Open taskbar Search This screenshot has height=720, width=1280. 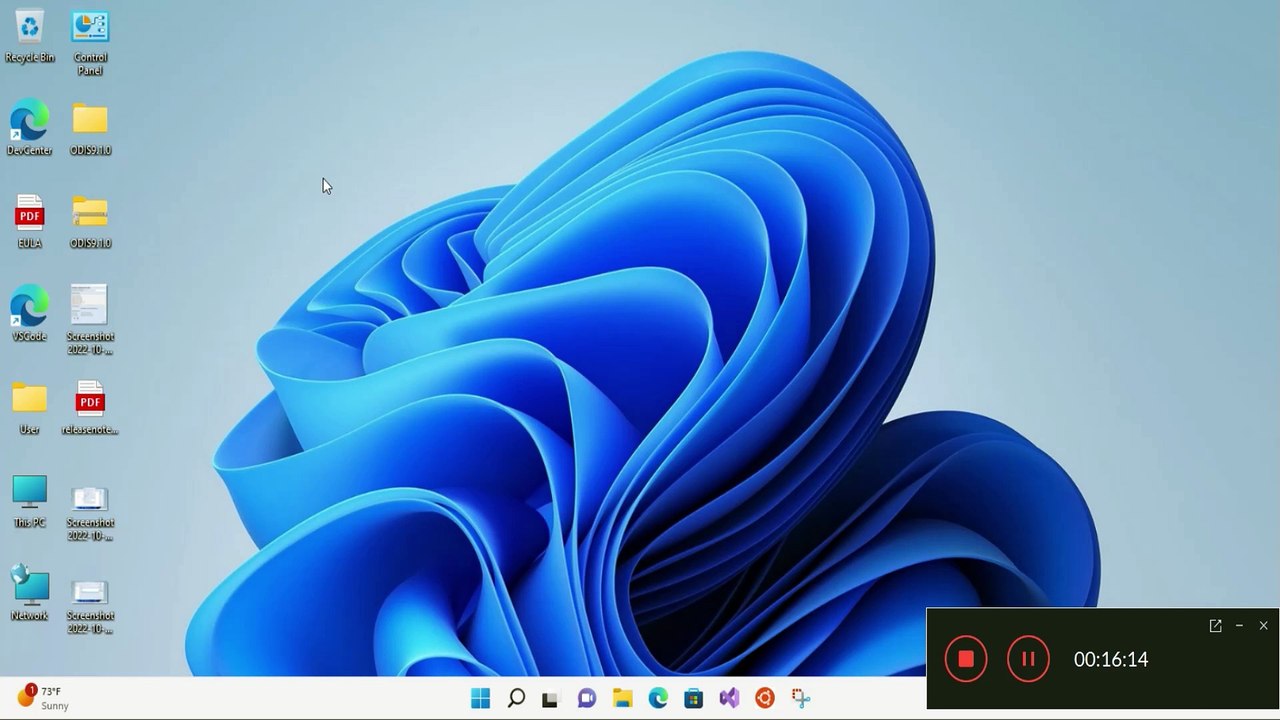click(x=516, y=698)
